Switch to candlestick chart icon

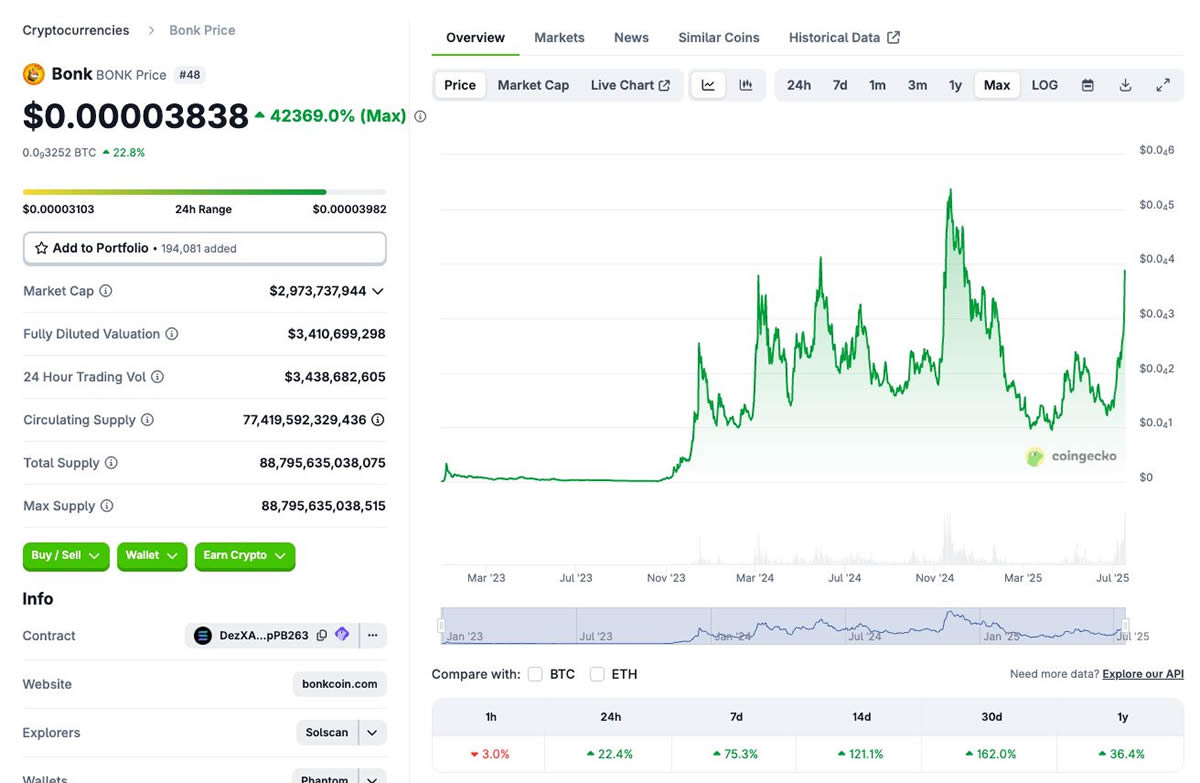pos(746,85)
